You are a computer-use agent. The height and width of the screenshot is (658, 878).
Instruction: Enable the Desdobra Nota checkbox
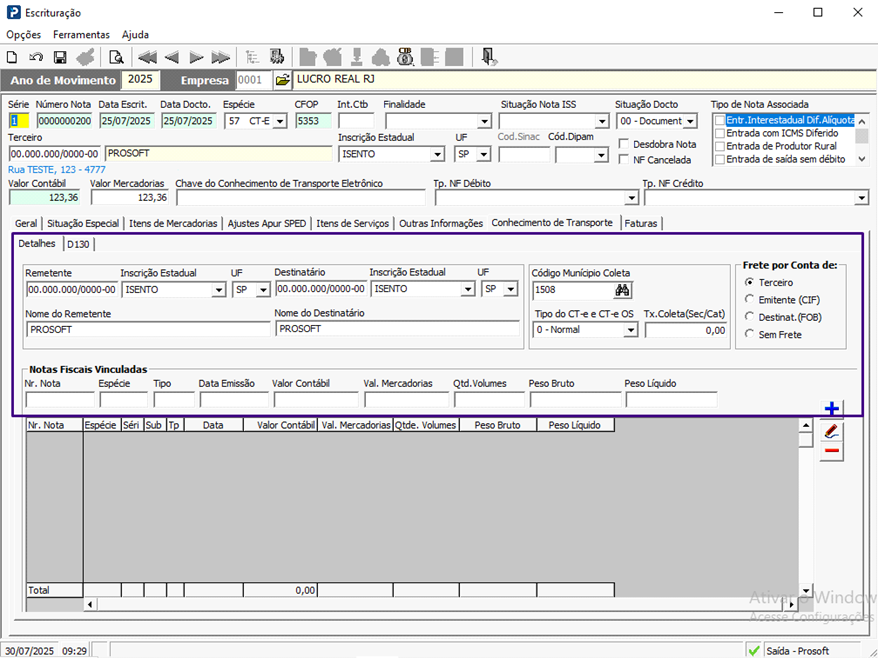(624, 144)
